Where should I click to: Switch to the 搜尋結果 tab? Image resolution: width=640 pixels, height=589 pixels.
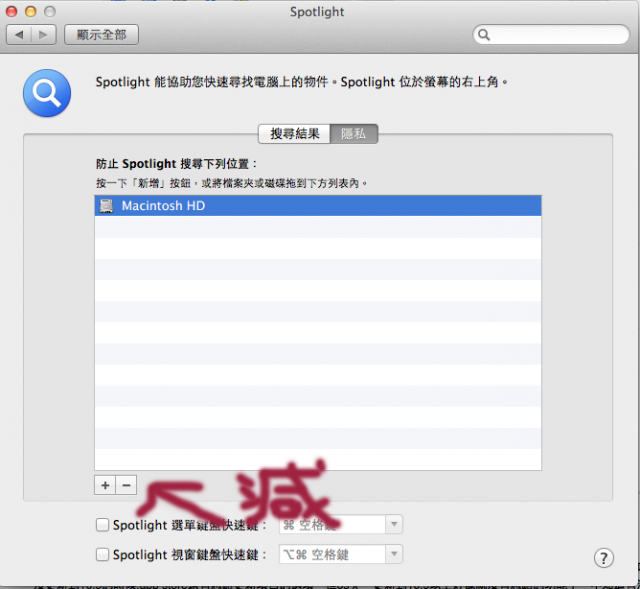294,133
